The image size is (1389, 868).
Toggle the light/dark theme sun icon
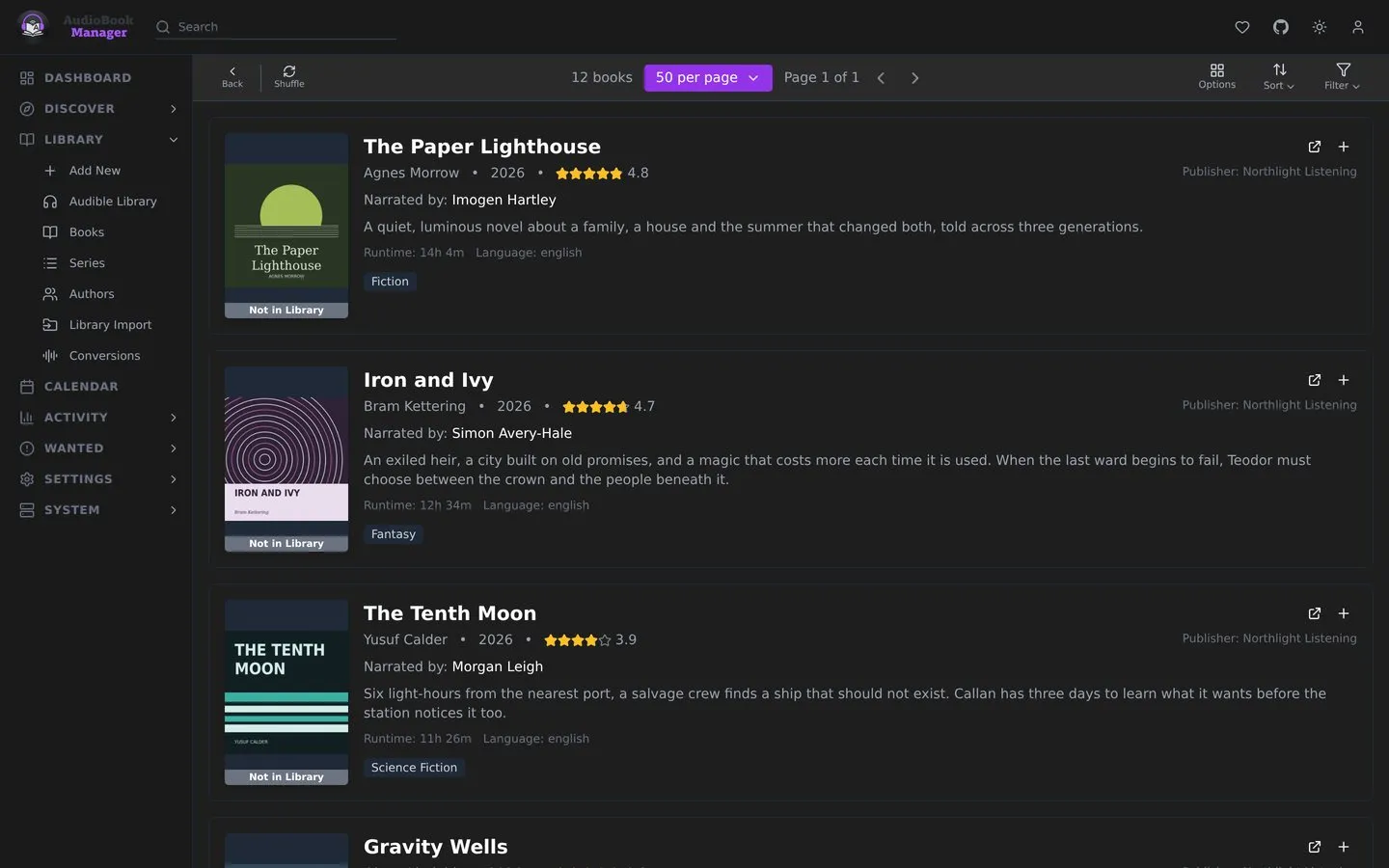(1320, 27)
